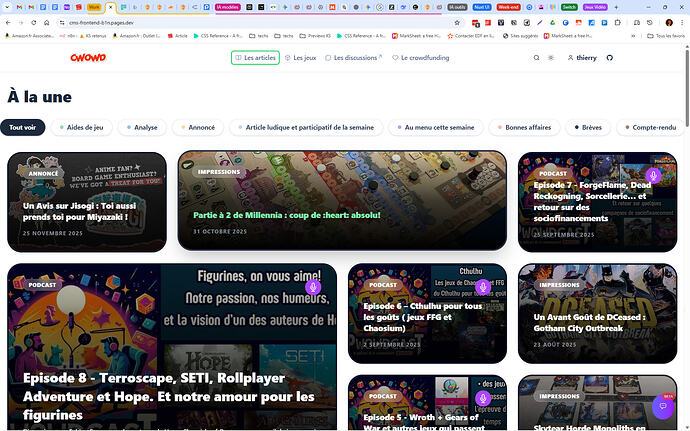The height and width of the screenshot is (431, 690).
Task: Open tab search dropdown arrow
Action: pos(7,7)
